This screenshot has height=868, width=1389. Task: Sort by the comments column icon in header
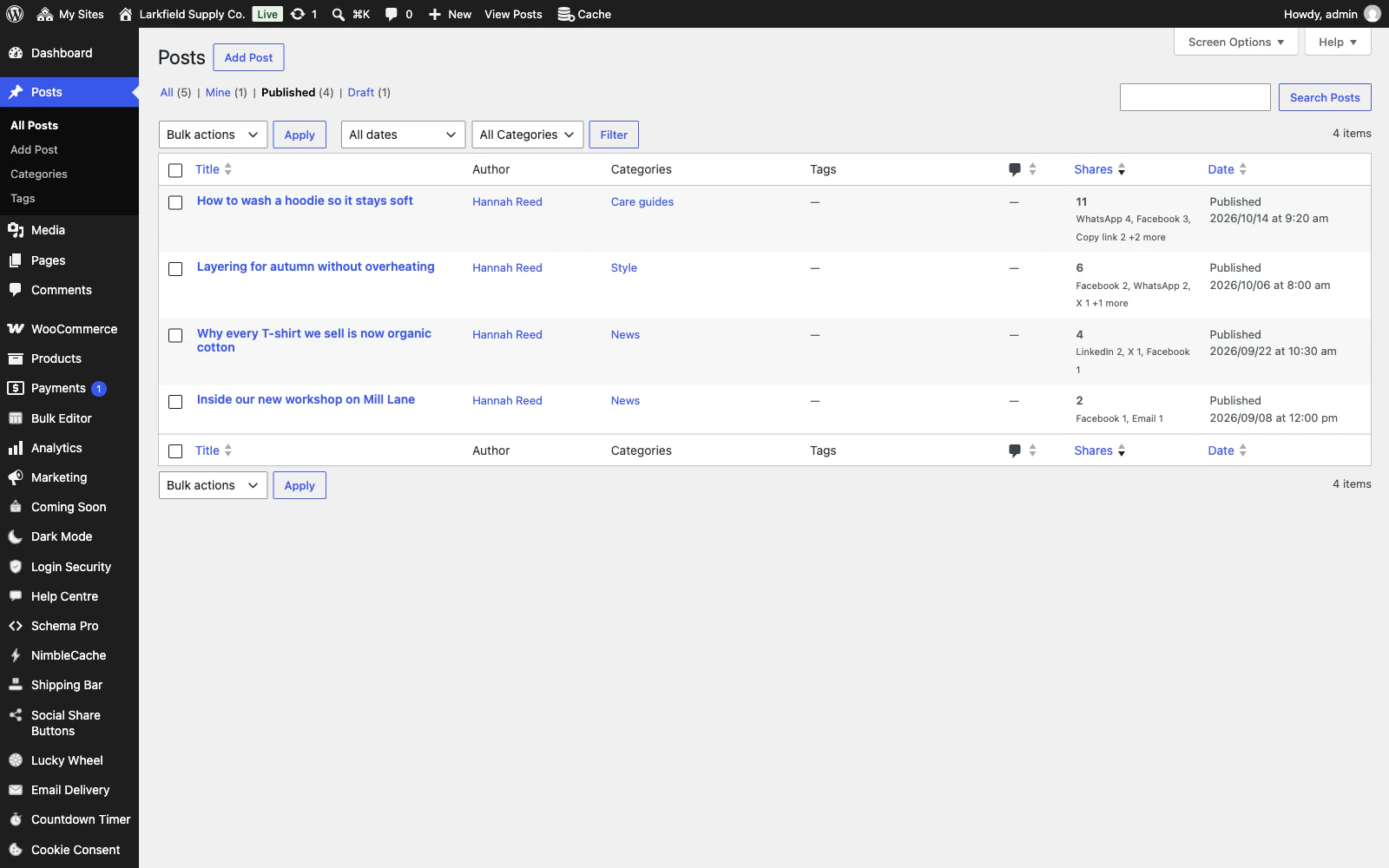point(1022,169)
